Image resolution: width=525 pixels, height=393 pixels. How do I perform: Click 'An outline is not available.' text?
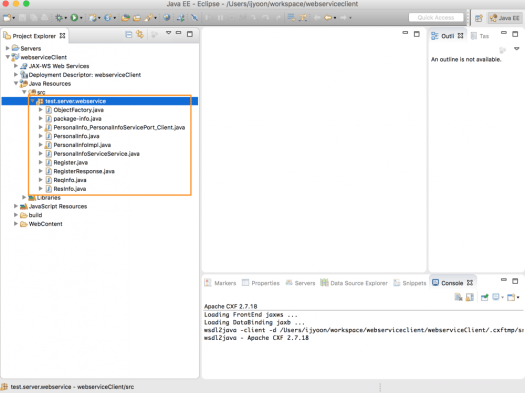(466, 59)
